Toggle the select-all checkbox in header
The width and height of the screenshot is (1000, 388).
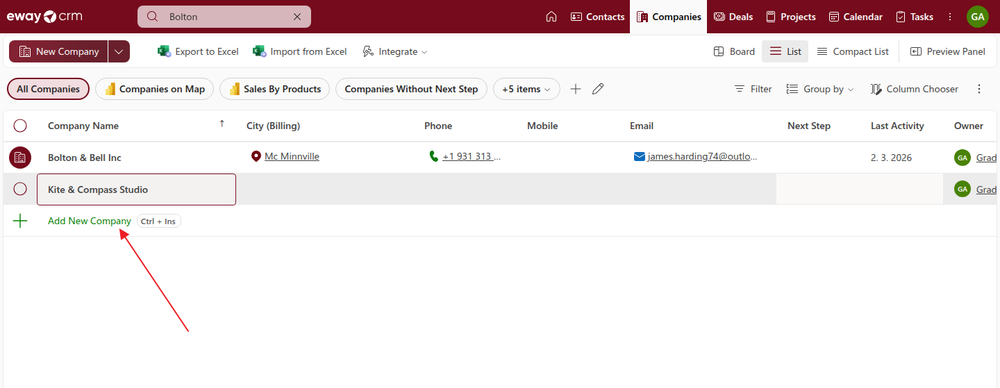pyautogui.click(x=20, y=126)
